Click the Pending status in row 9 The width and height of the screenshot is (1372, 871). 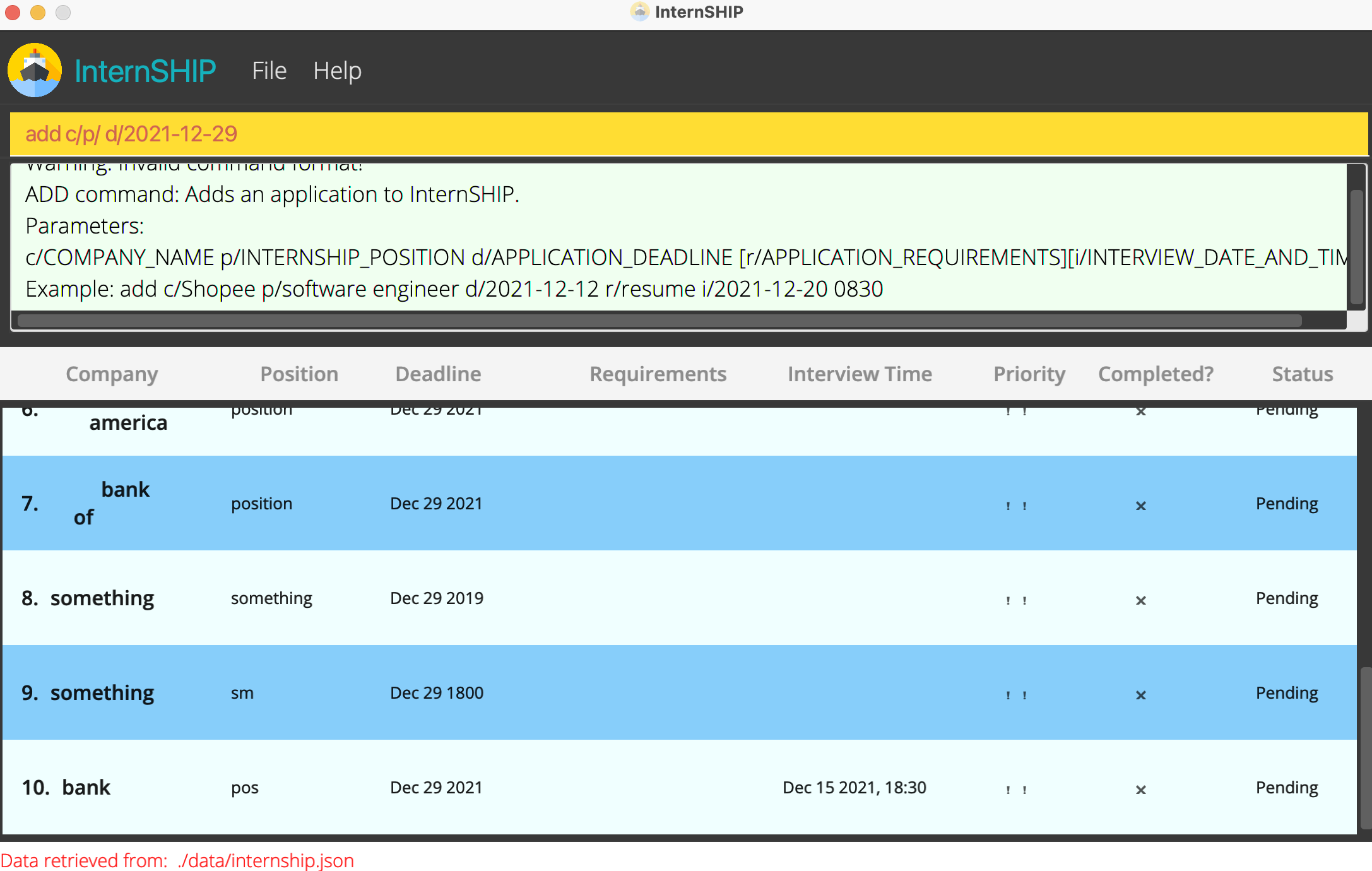point(1286,692)
